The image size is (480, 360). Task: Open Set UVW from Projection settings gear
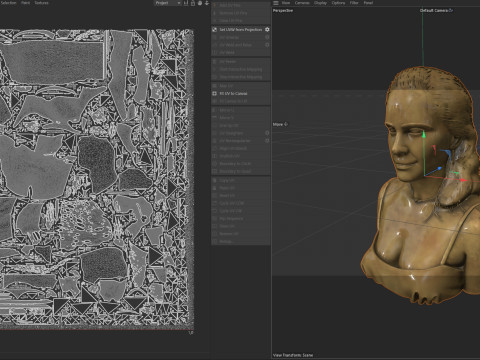267,30
